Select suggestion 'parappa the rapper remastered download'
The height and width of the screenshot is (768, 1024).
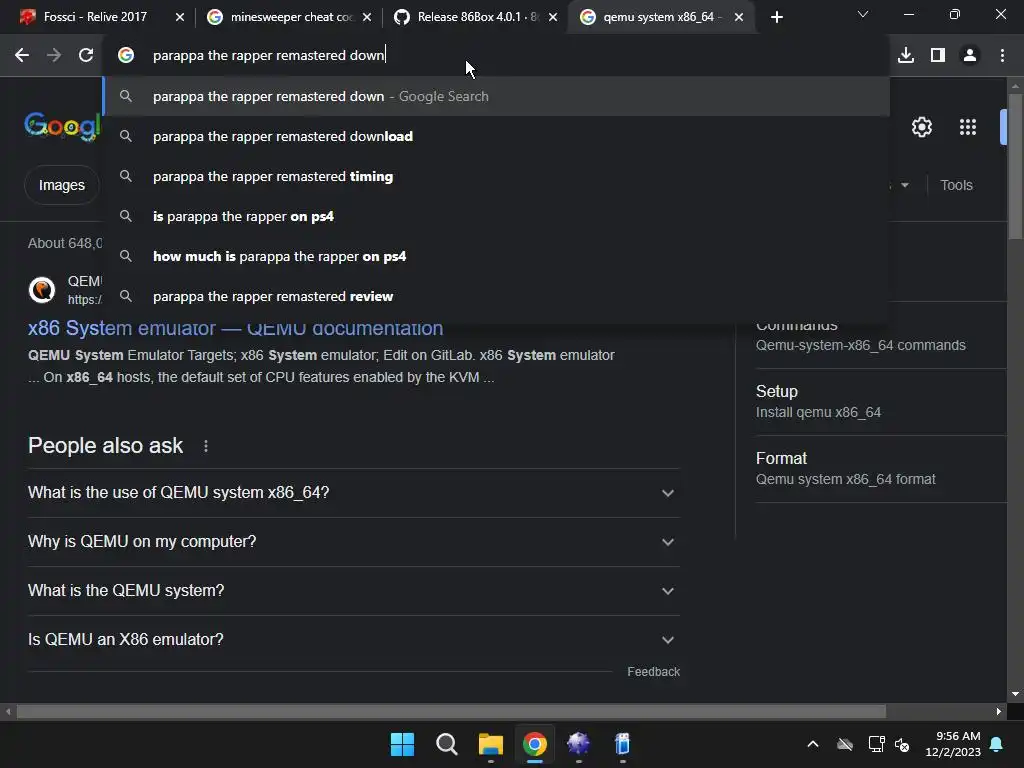(x=496, y=136)
